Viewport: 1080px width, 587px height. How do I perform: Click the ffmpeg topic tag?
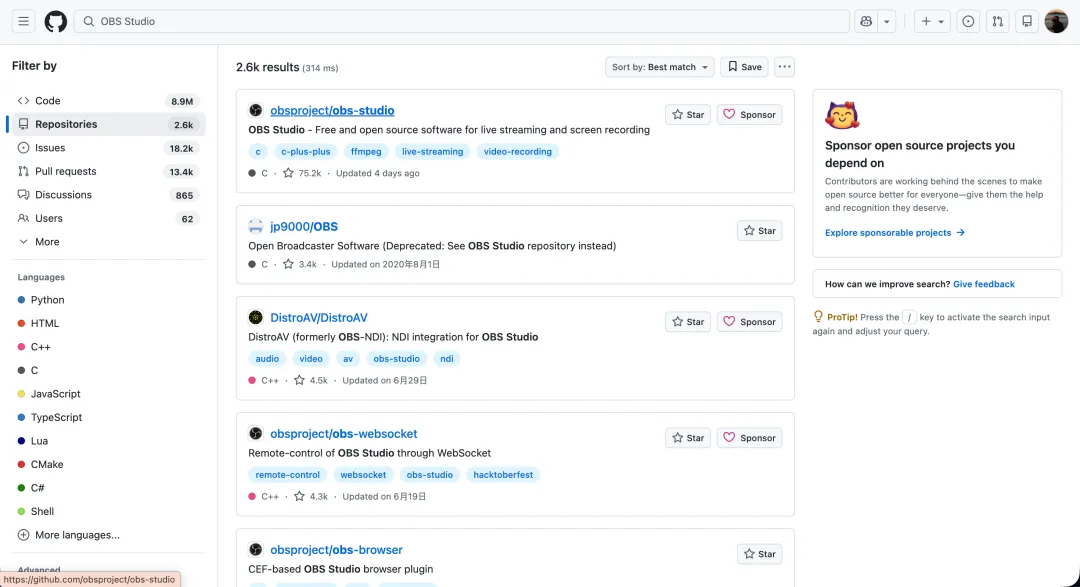[366, 152]
